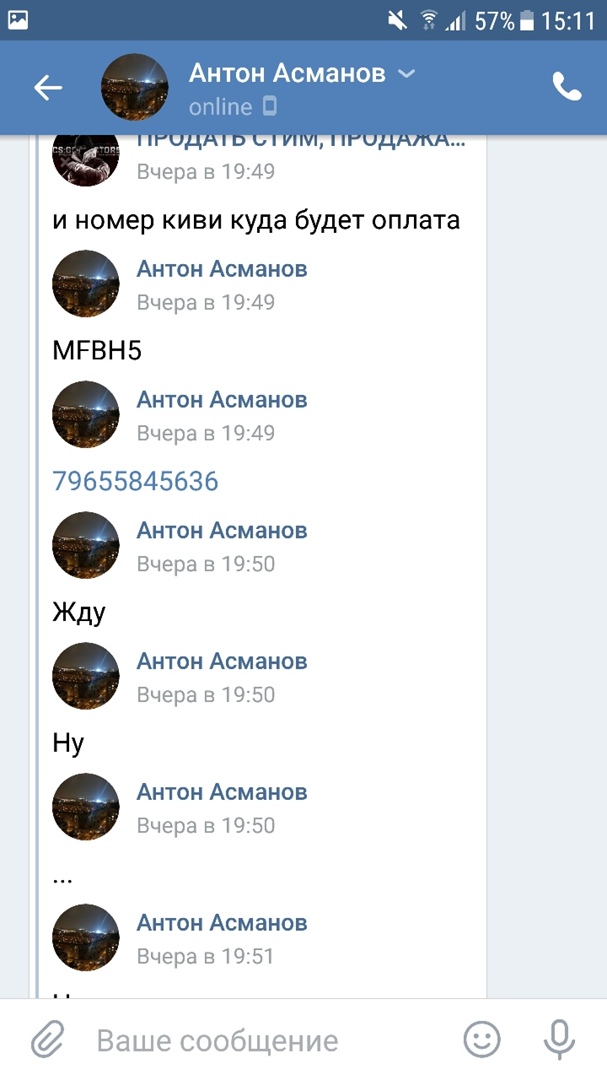Open the emoji smiley picker
The height and width of the screenshot is (1080, 607).
coord(482,1039)
